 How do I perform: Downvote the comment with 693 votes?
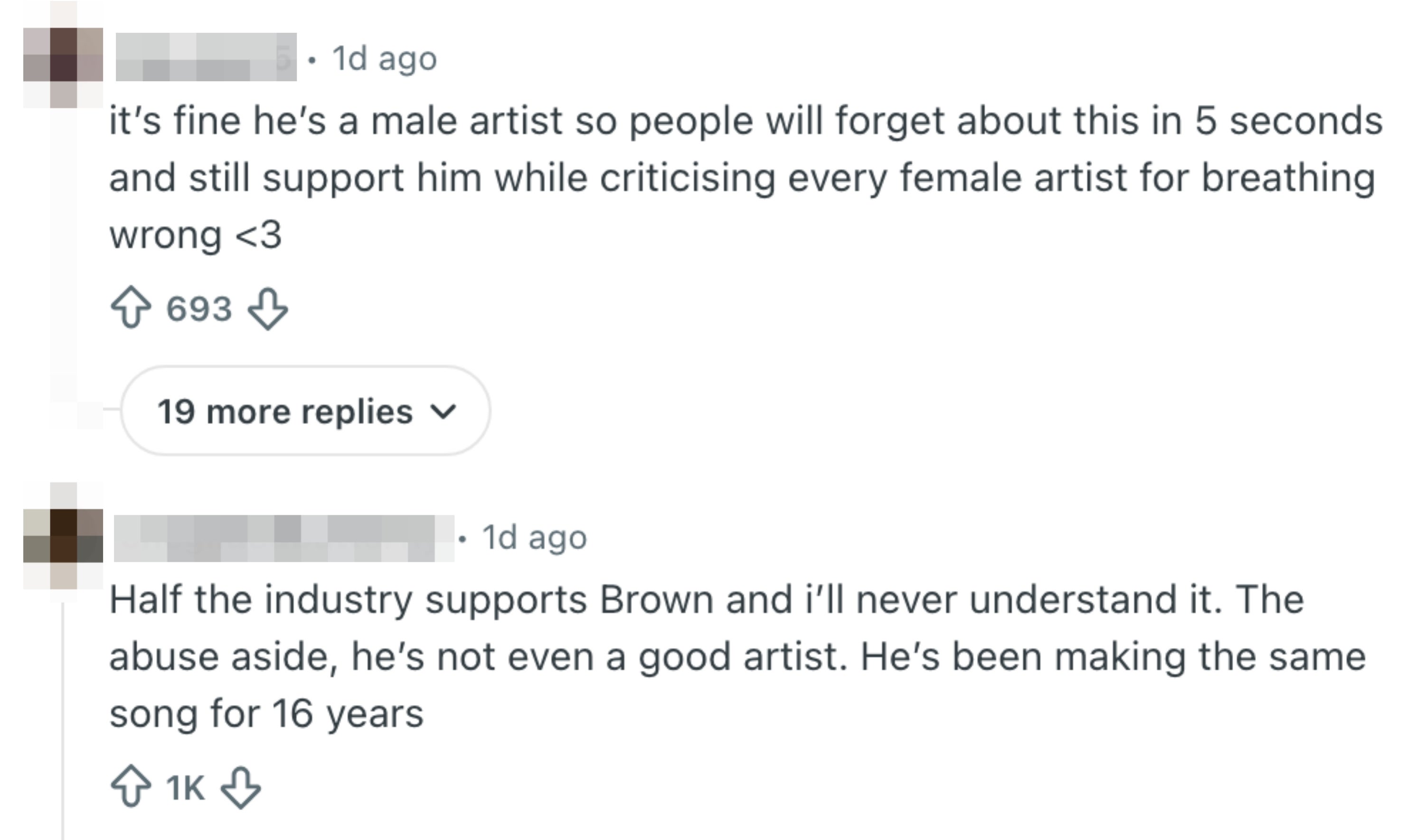[268, 309]
